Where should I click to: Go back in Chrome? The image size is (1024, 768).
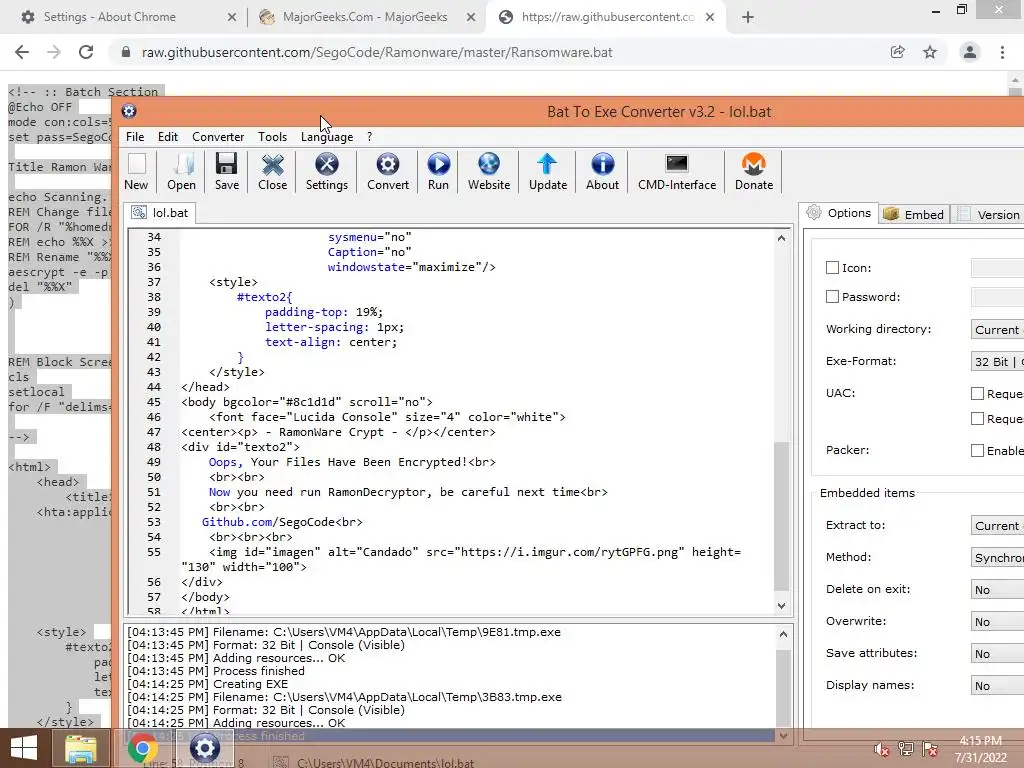tap(22, 52)
